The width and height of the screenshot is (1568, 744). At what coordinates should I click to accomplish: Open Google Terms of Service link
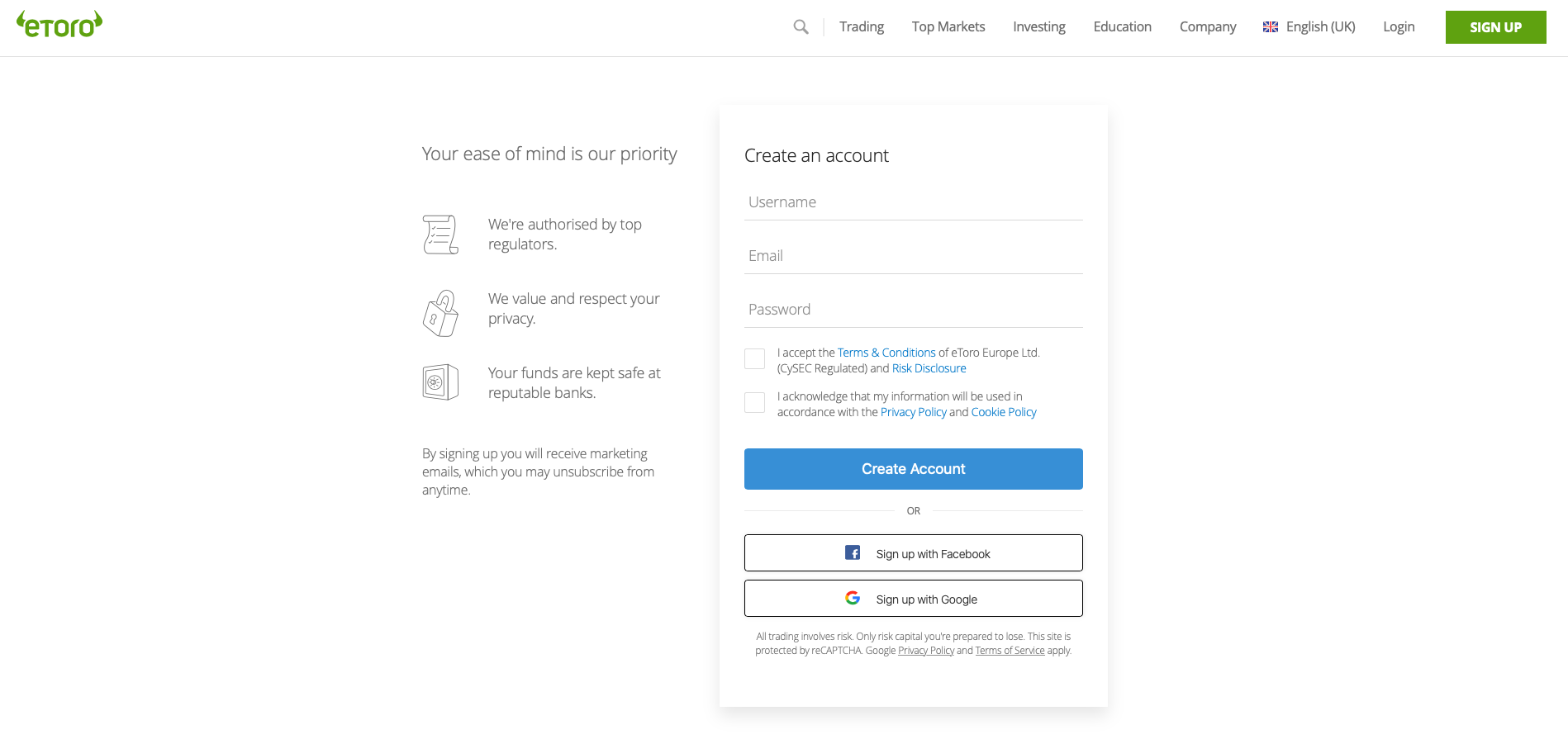[1010, 651]
